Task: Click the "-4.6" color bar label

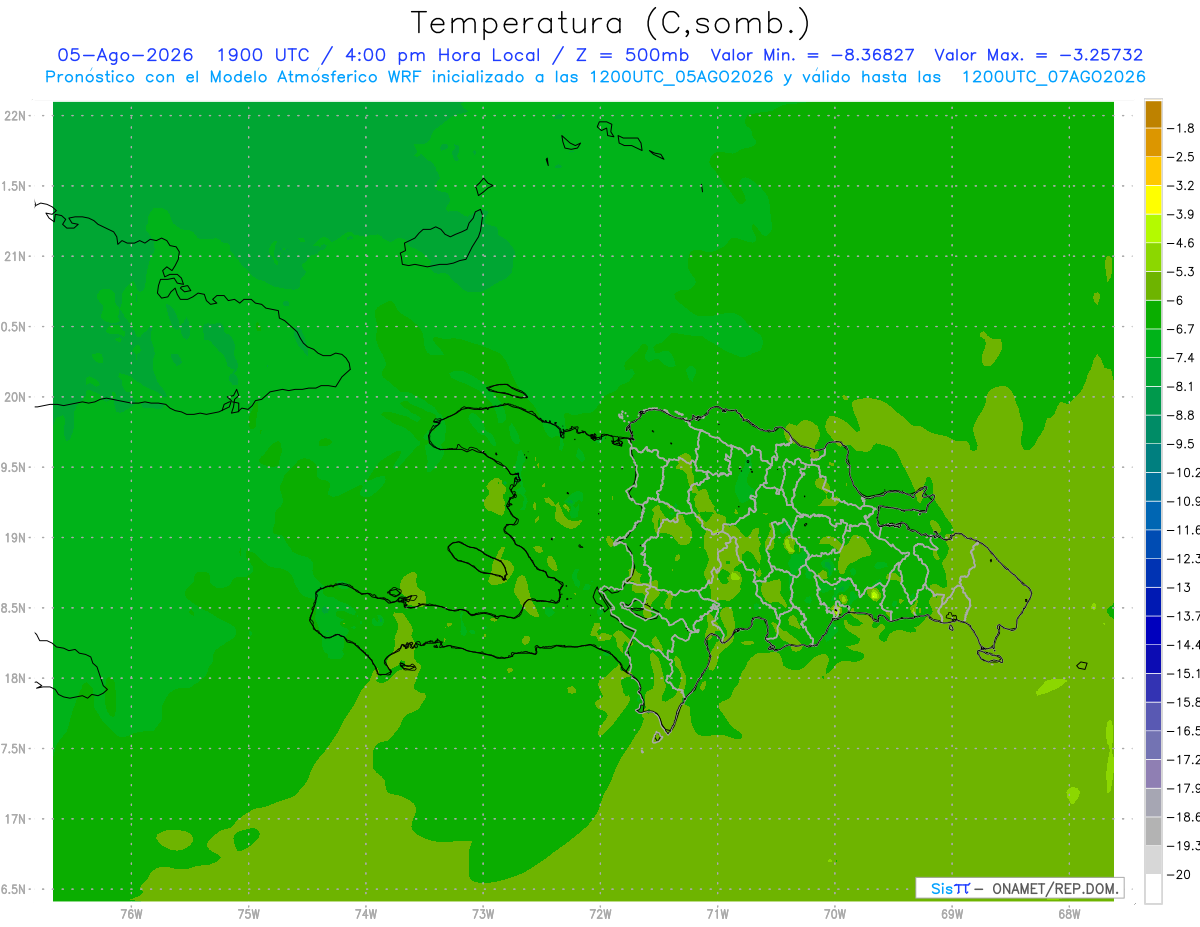Action: tap(1181, 243)
